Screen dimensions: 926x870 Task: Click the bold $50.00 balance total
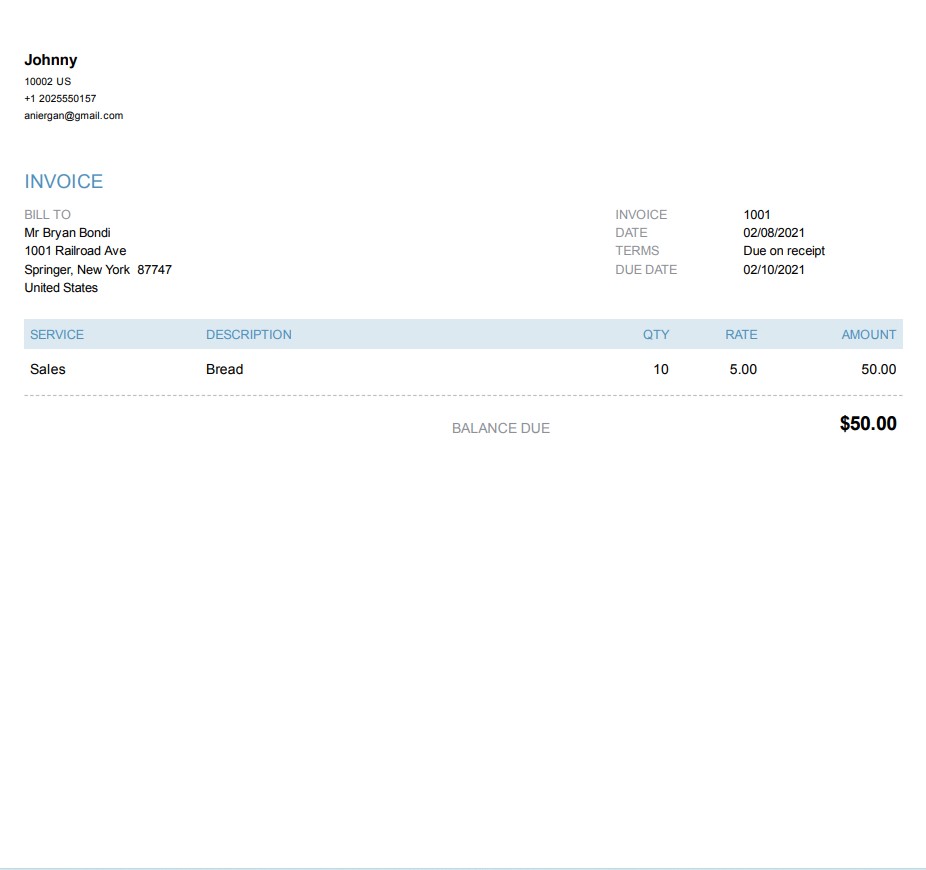point(868,423)
